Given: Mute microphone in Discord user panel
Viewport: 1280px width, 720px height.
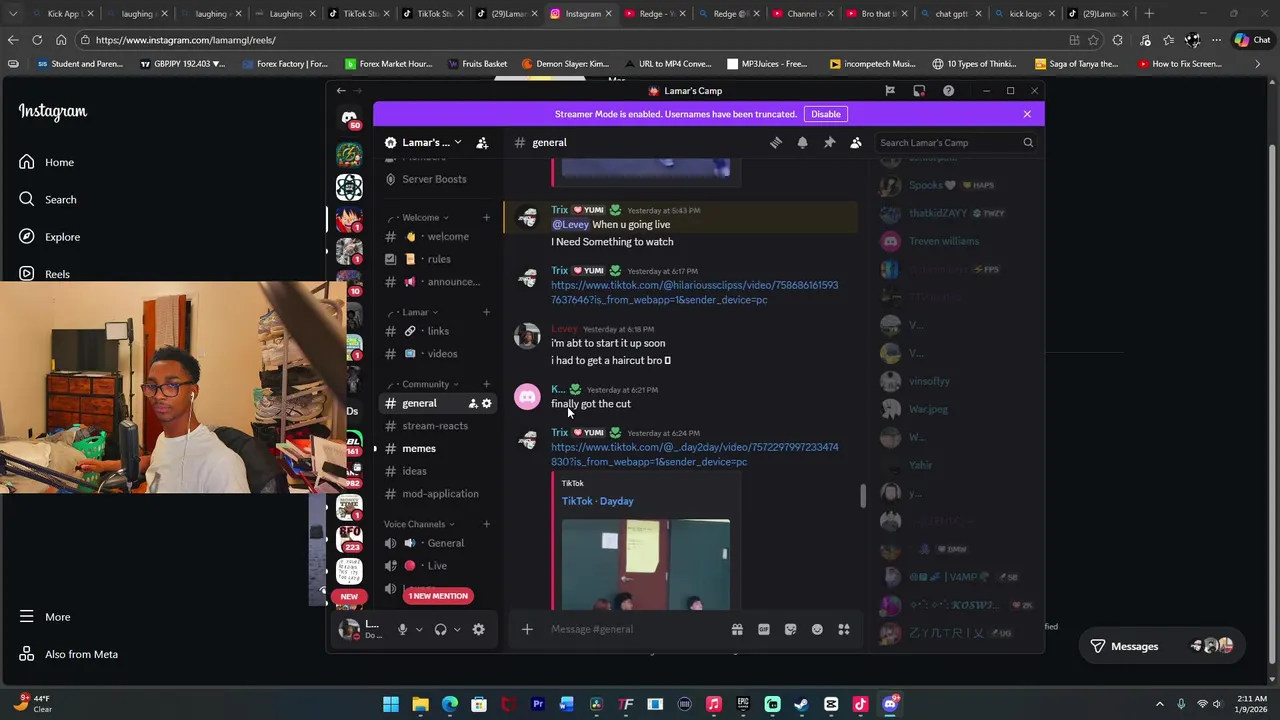Looking at the screenshot, I should [x=402, y=629].
